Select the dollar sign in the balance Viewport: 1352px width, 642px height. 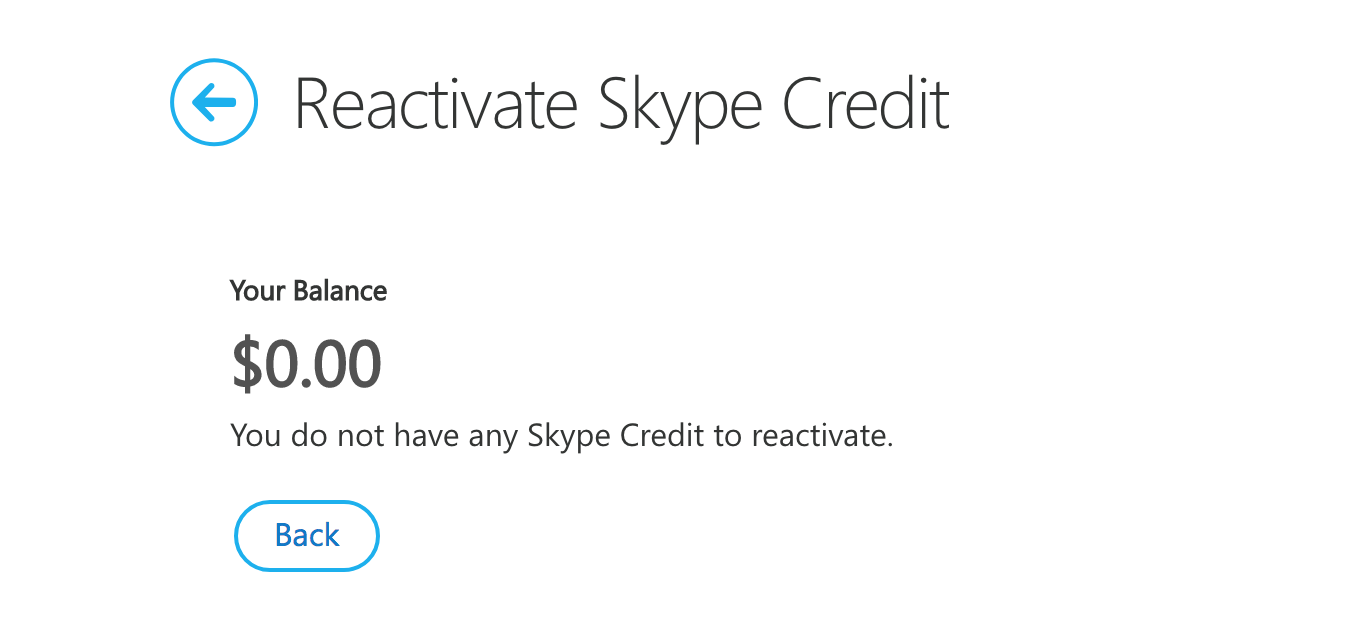pyautogui.click(x=245, y=364)
